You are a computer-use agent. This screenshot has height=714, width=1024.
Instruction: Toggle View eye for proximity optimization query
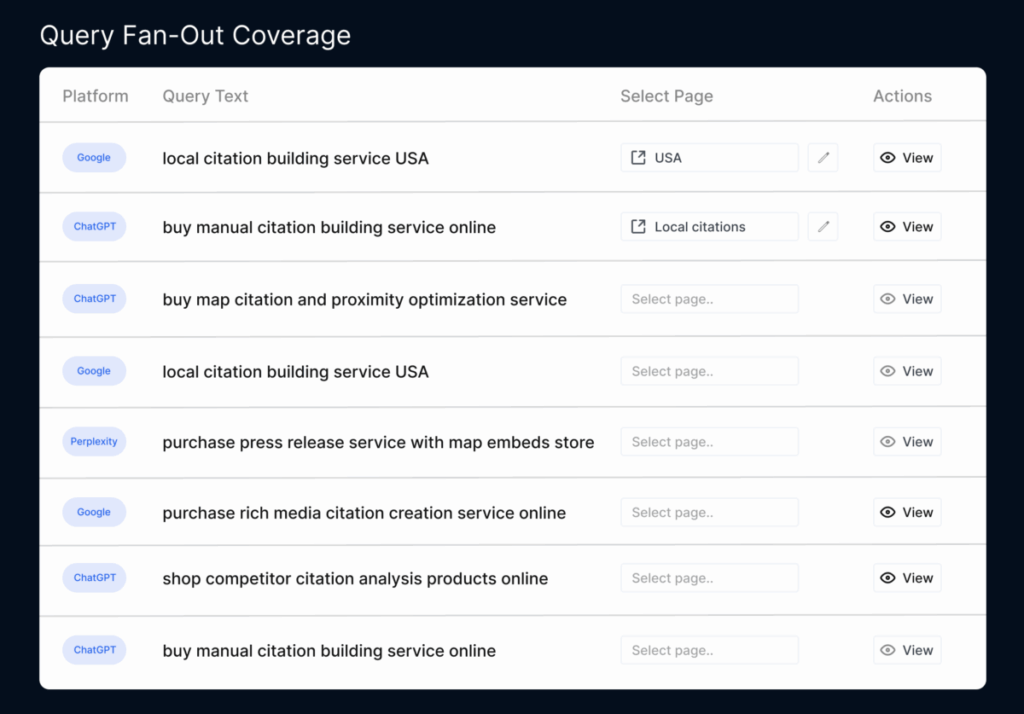click(x=887, y=299)
